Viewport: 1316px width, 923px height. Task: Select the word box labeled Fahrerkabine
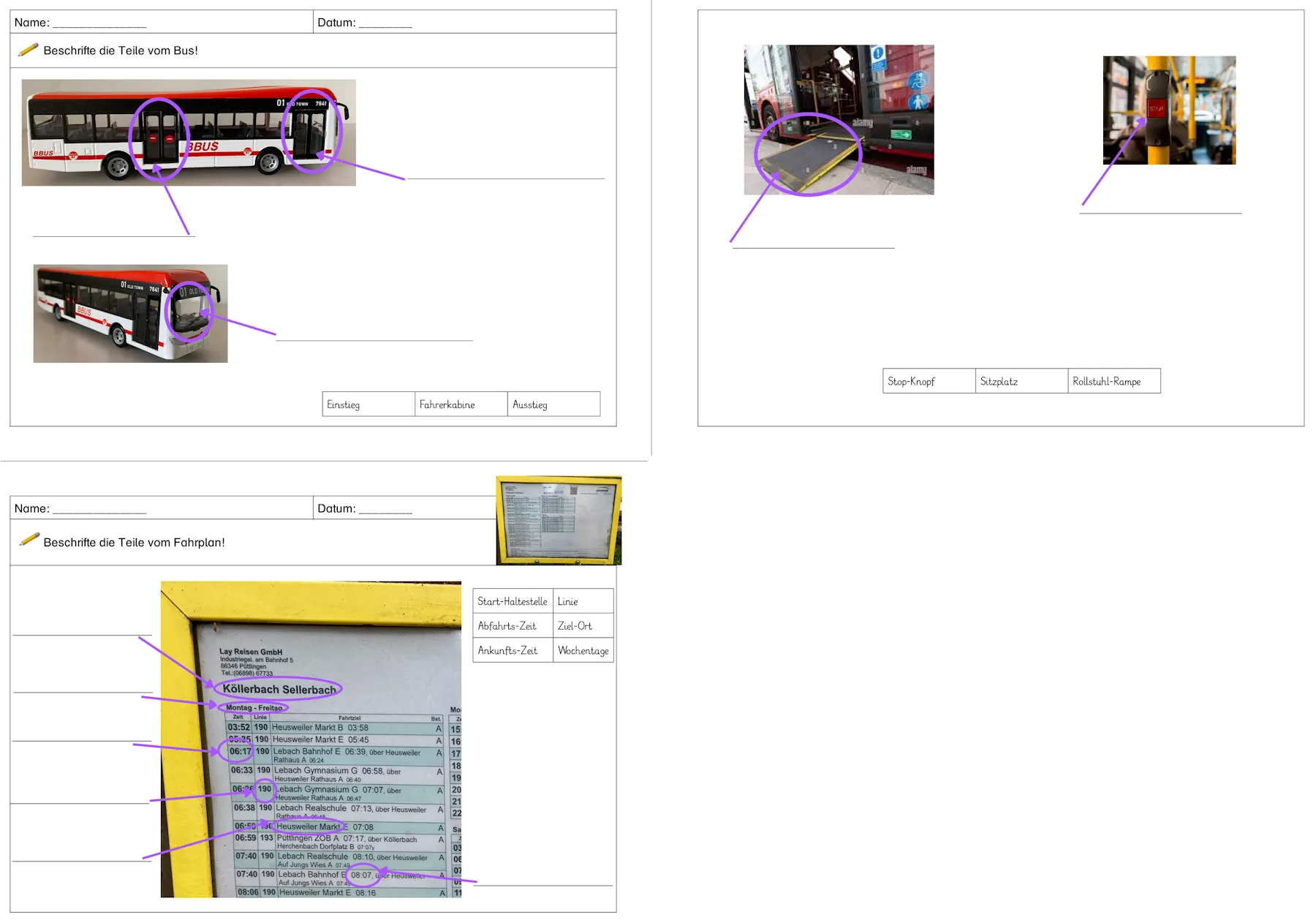click(461, 404)
